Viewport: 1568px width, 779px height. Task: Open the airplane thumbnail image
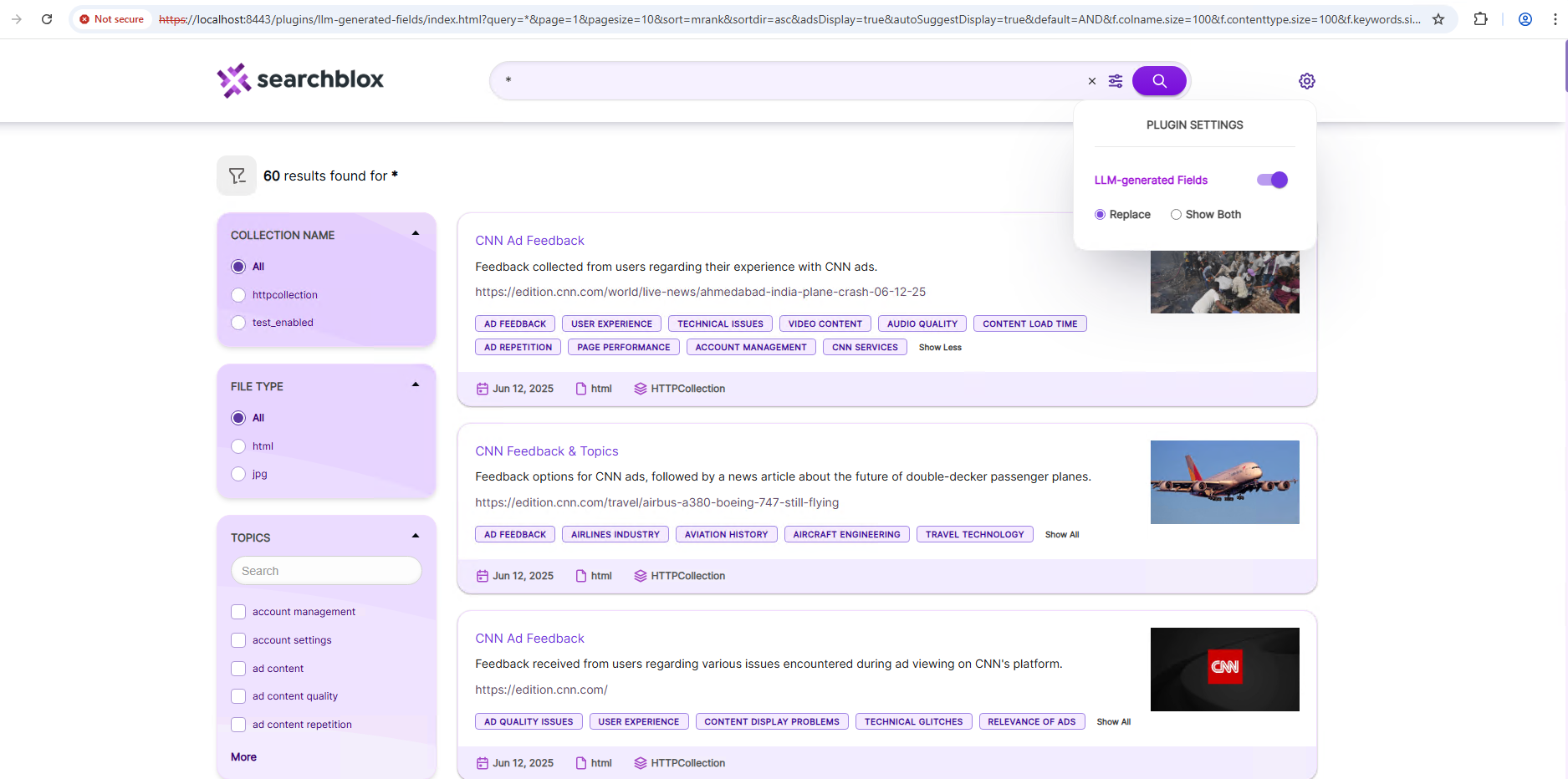[x=1224, y=482]
